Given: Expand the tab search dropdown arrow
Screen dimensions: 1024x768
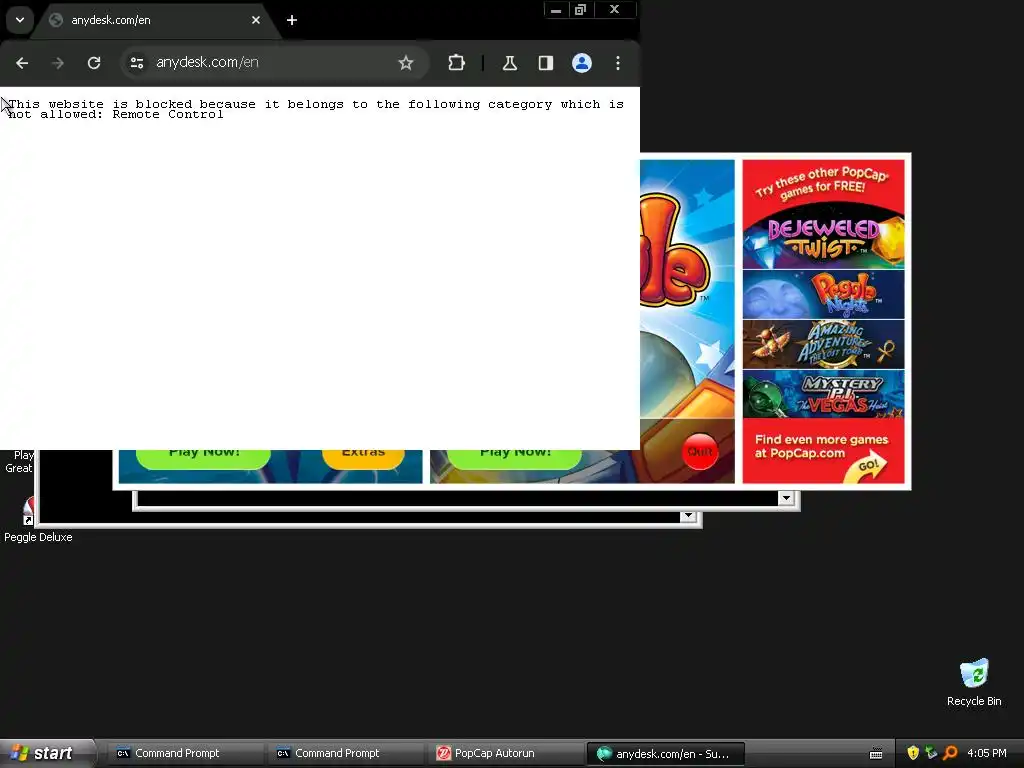Looking at the screenshot, I should point(20,20).
